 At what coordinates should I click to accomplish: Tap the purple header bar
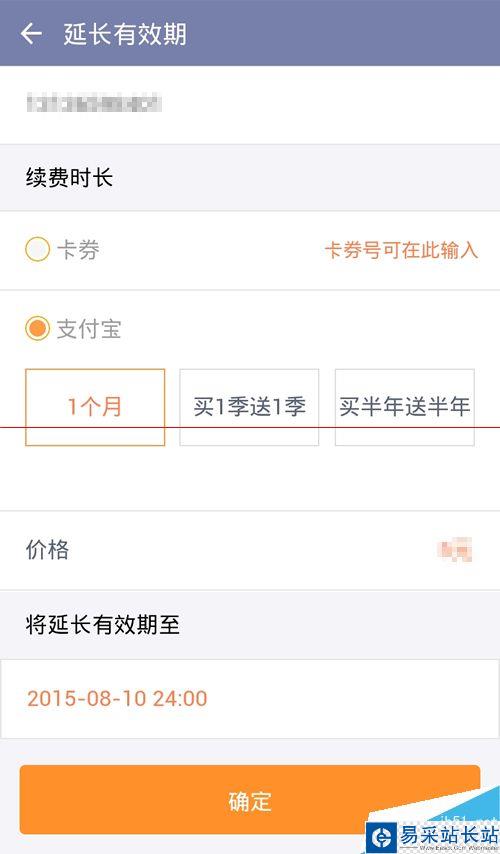[x=250, y=33]
